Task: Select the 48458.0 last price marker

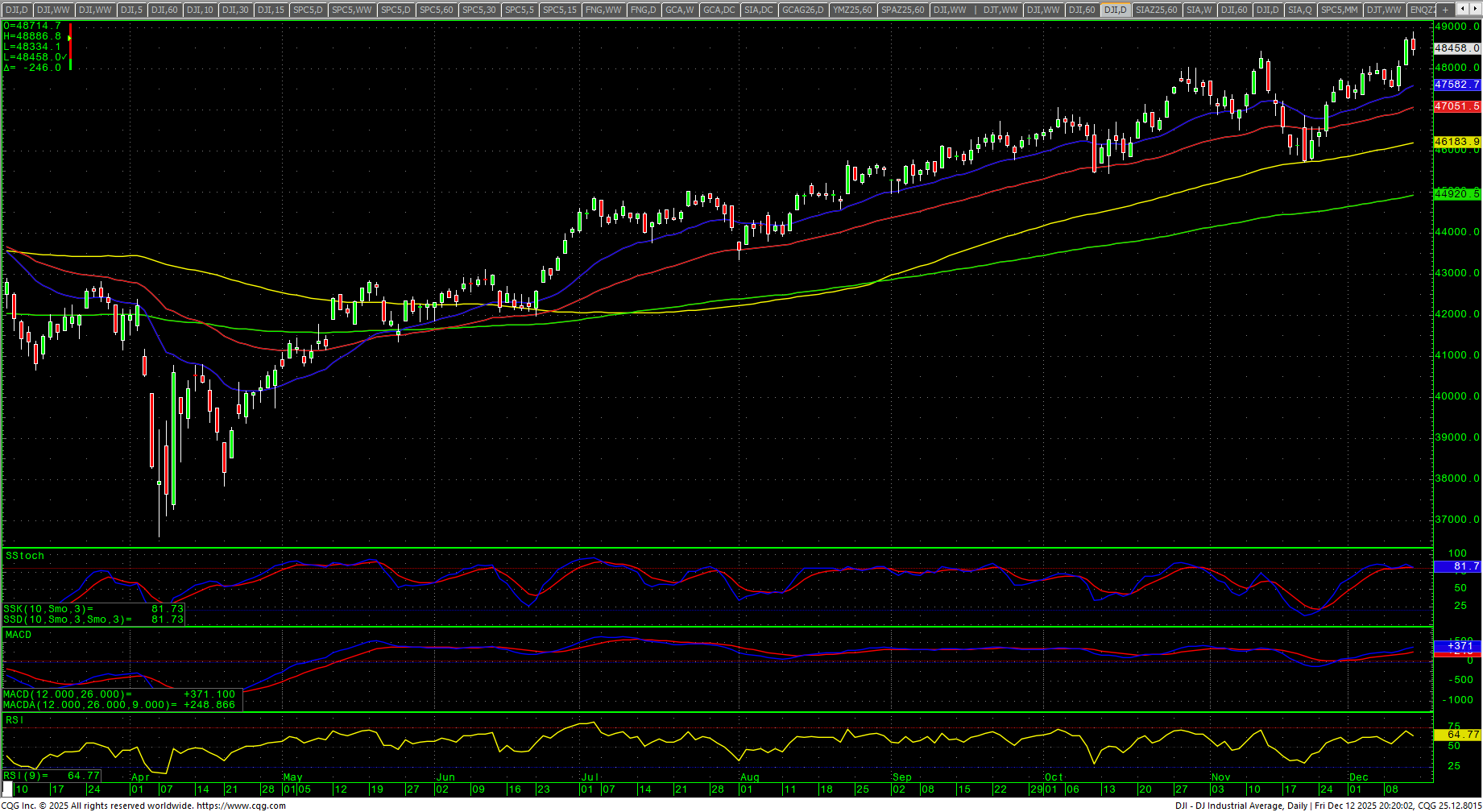Action: [x=1456, y=48]
